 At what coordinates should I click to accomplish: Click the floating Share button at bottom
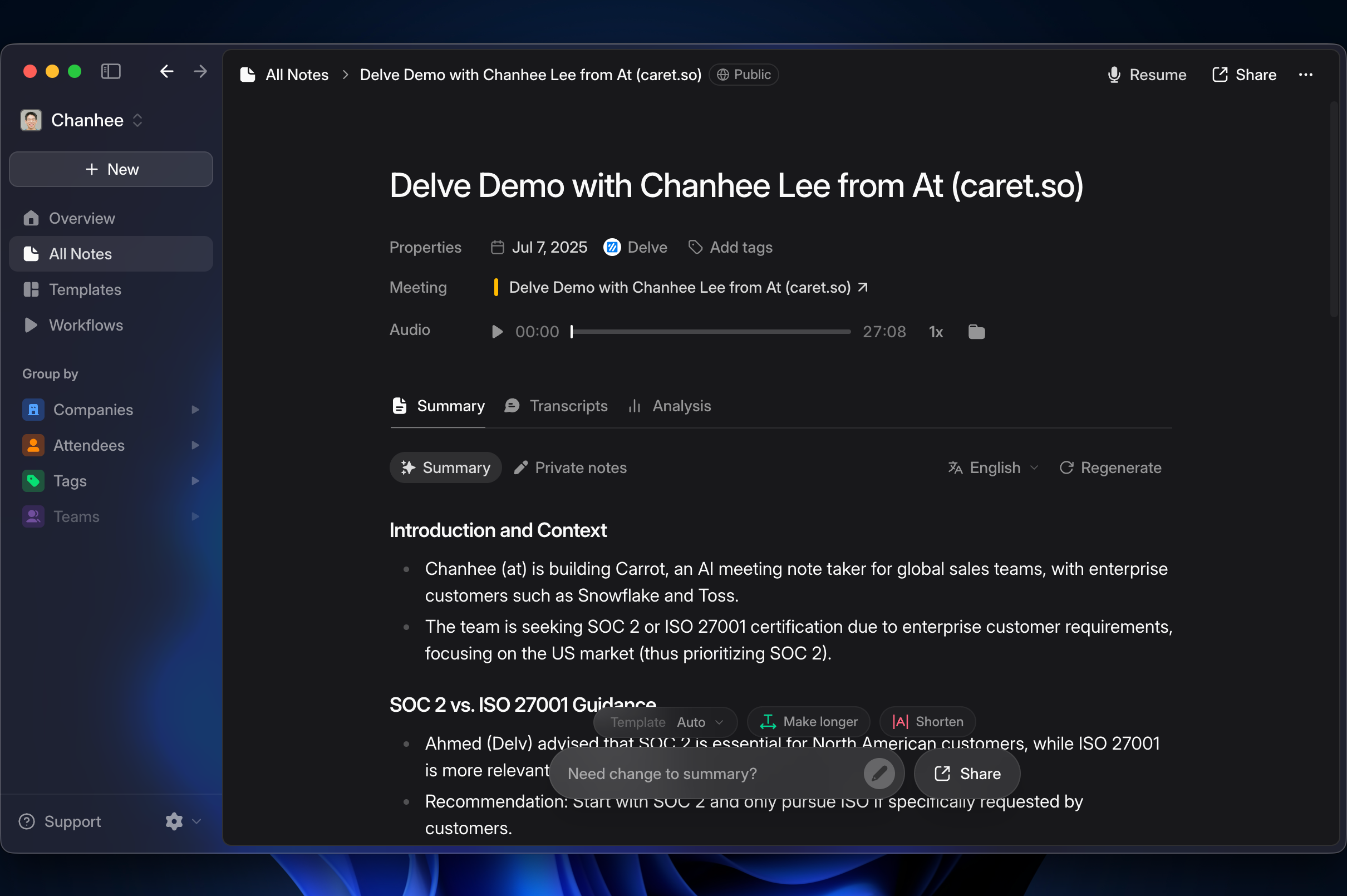(x=967, y=774)
